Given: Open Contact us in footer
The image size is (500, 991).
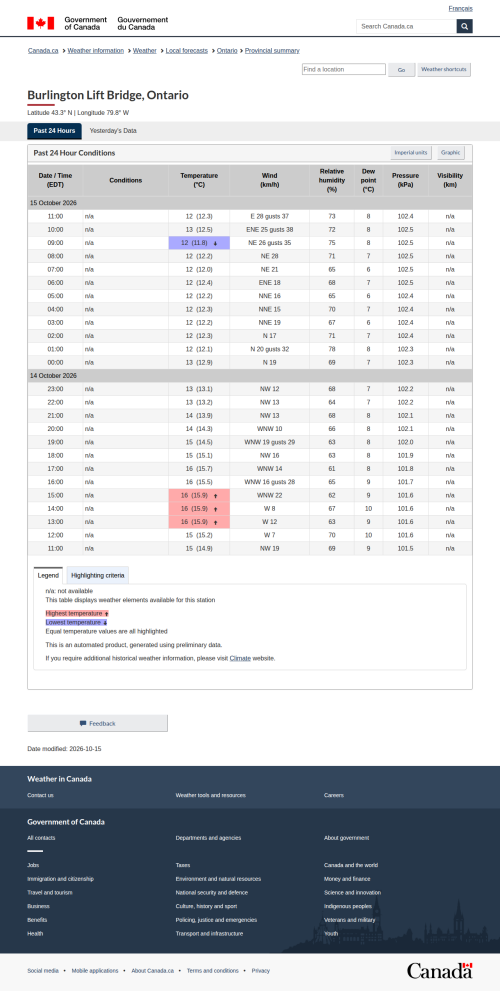Looking at the screenshot, I should [x=40, y=795].
